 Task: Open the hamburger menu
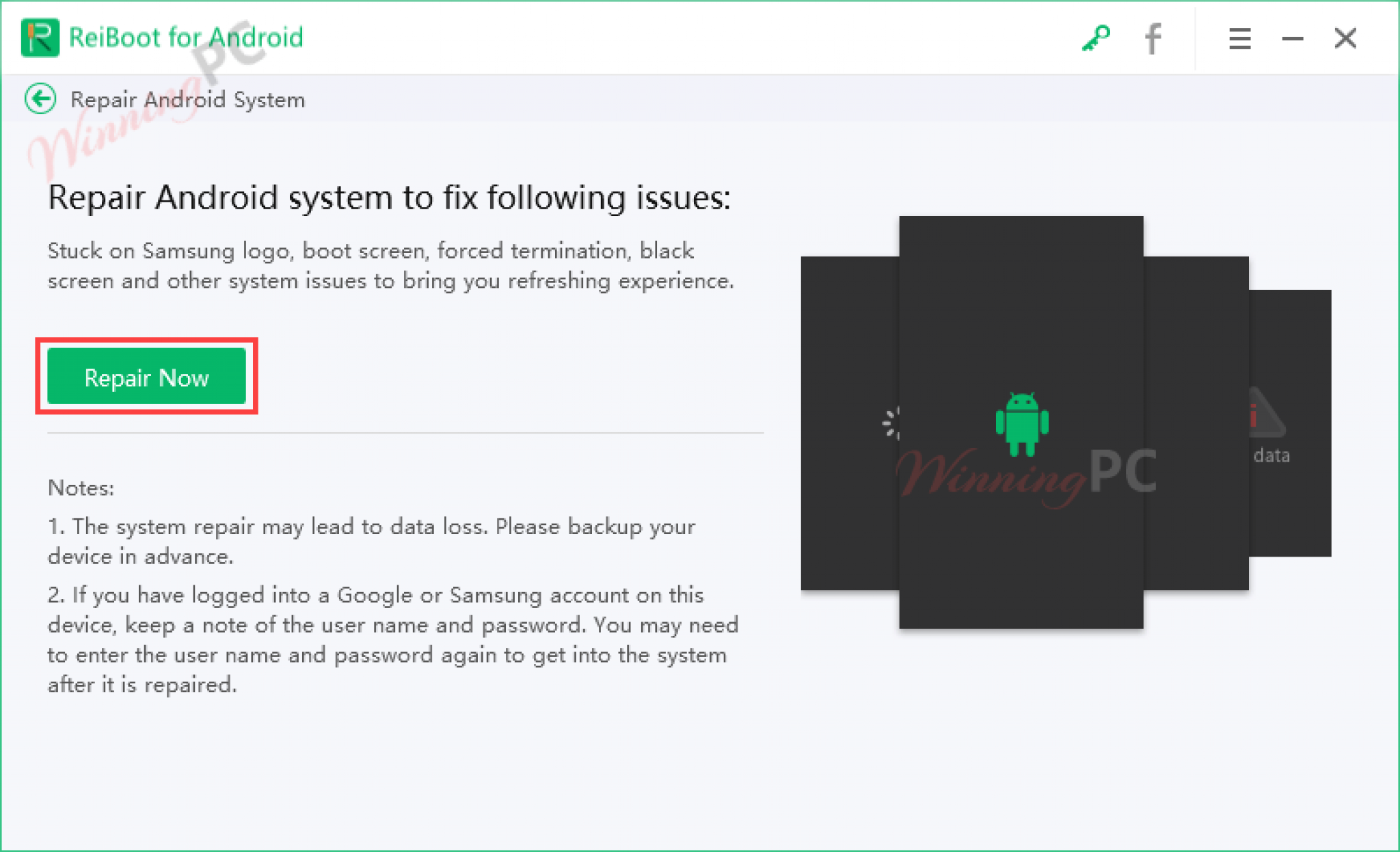click(1239, 39)
